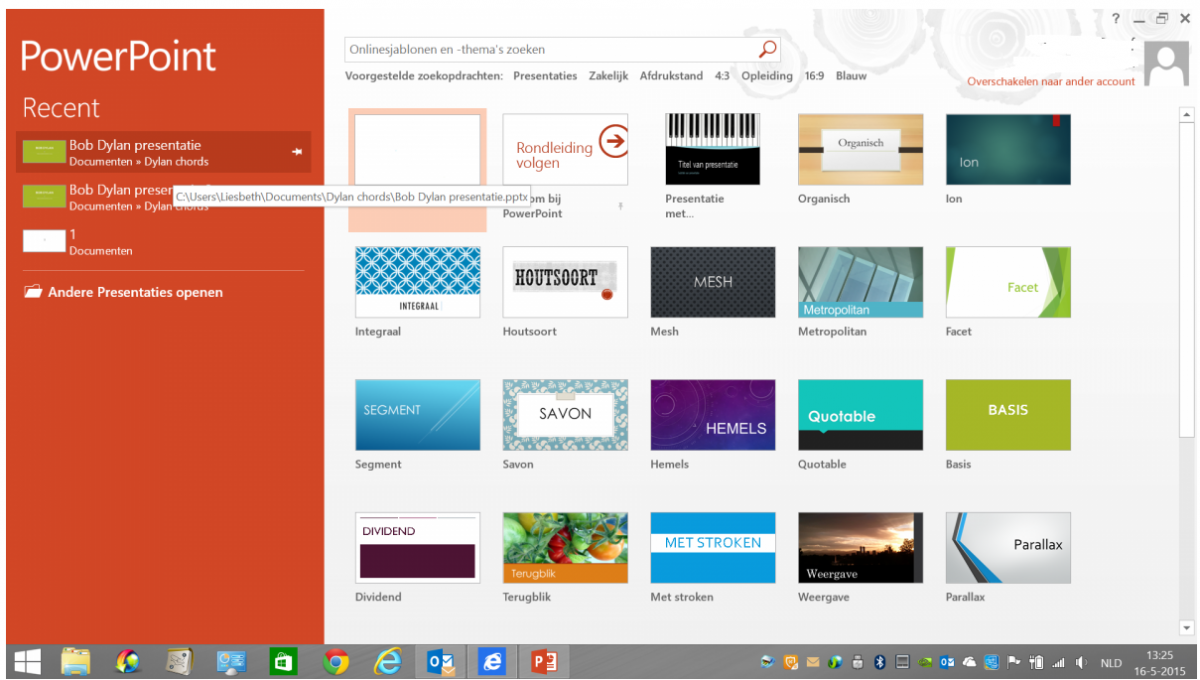Click the touchpad tray icon
1200x680 pixels.
[x=902, y=662]
